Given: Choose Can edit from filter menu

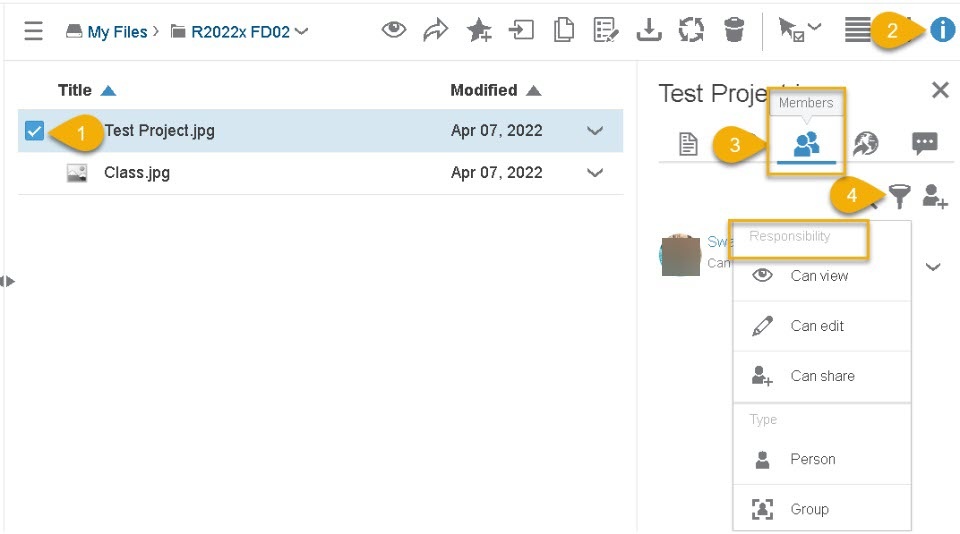Looking at the screenshot, I should (817, 326).
